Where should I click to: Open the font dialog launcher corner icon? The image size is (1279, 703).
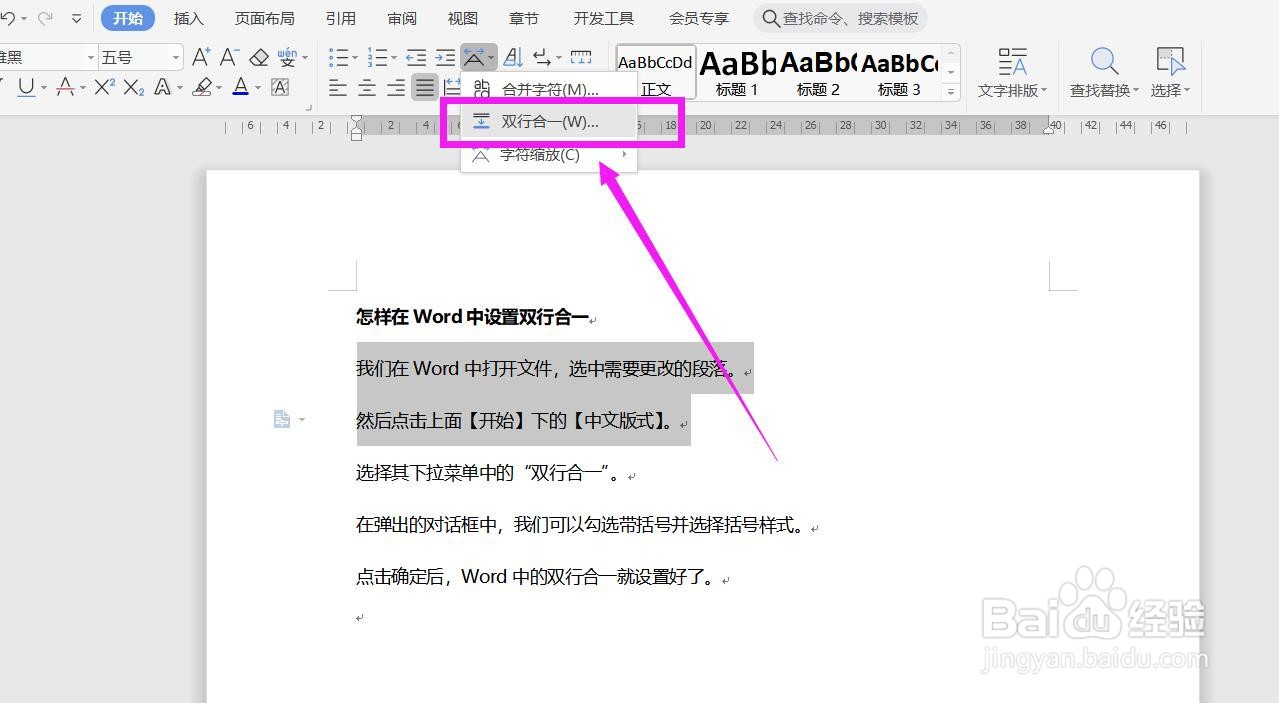click(x=309, y=107)
